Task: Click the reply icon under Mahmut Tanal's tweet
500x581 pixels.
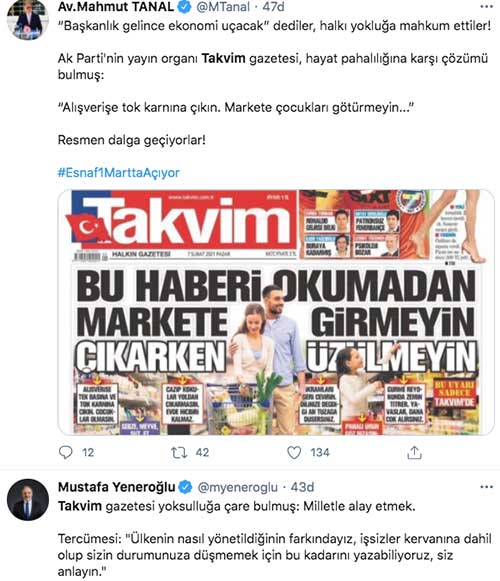Action: pos(66,452)
